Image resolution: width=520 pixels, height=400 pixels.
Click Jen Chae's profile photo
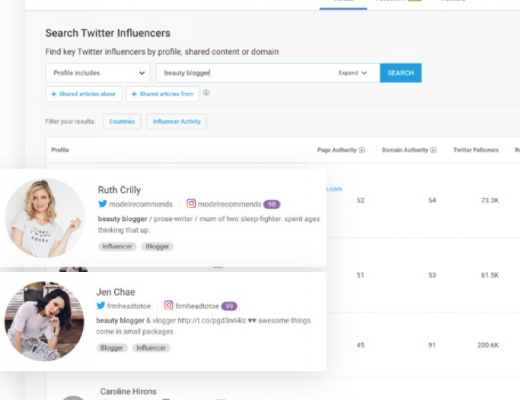click(x=44, y=321)
